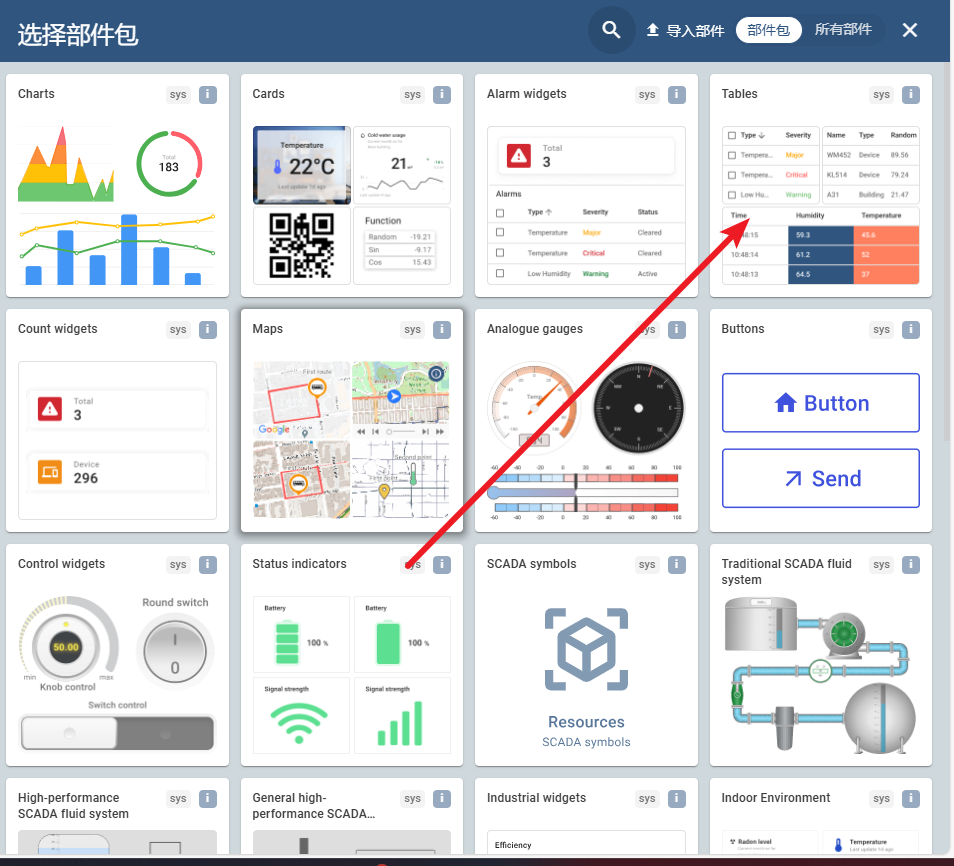Image resolution: width=954 pixels, height=866 pixels.
Task: Select Traditional SCADA fluid system title
Action: (786, 571)
